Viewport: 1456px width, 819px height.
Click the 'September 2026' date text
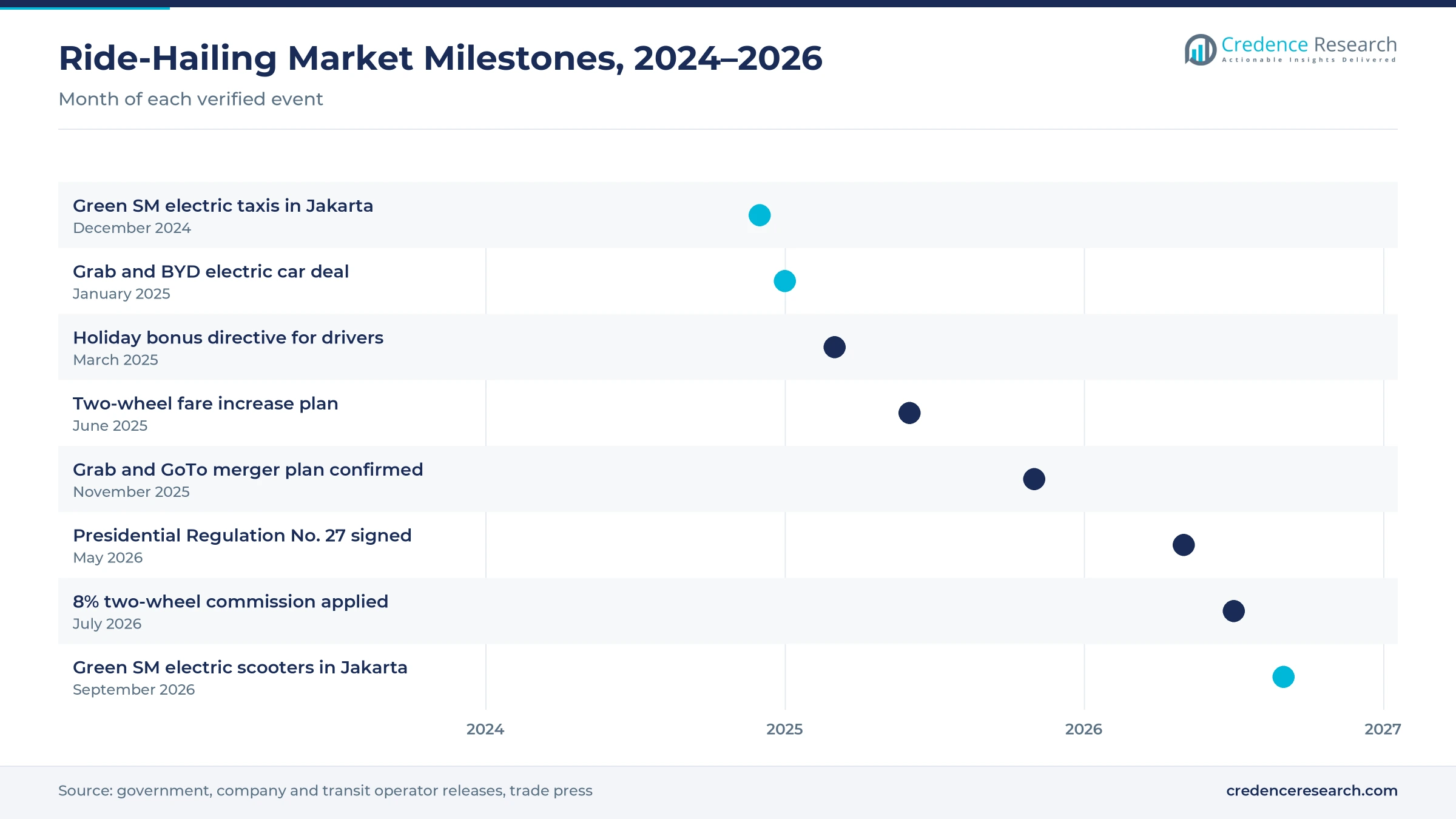tap(133, 690)
